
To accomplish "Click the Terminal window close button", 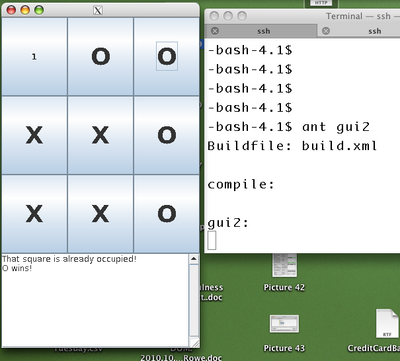I will tap(214, 16).
